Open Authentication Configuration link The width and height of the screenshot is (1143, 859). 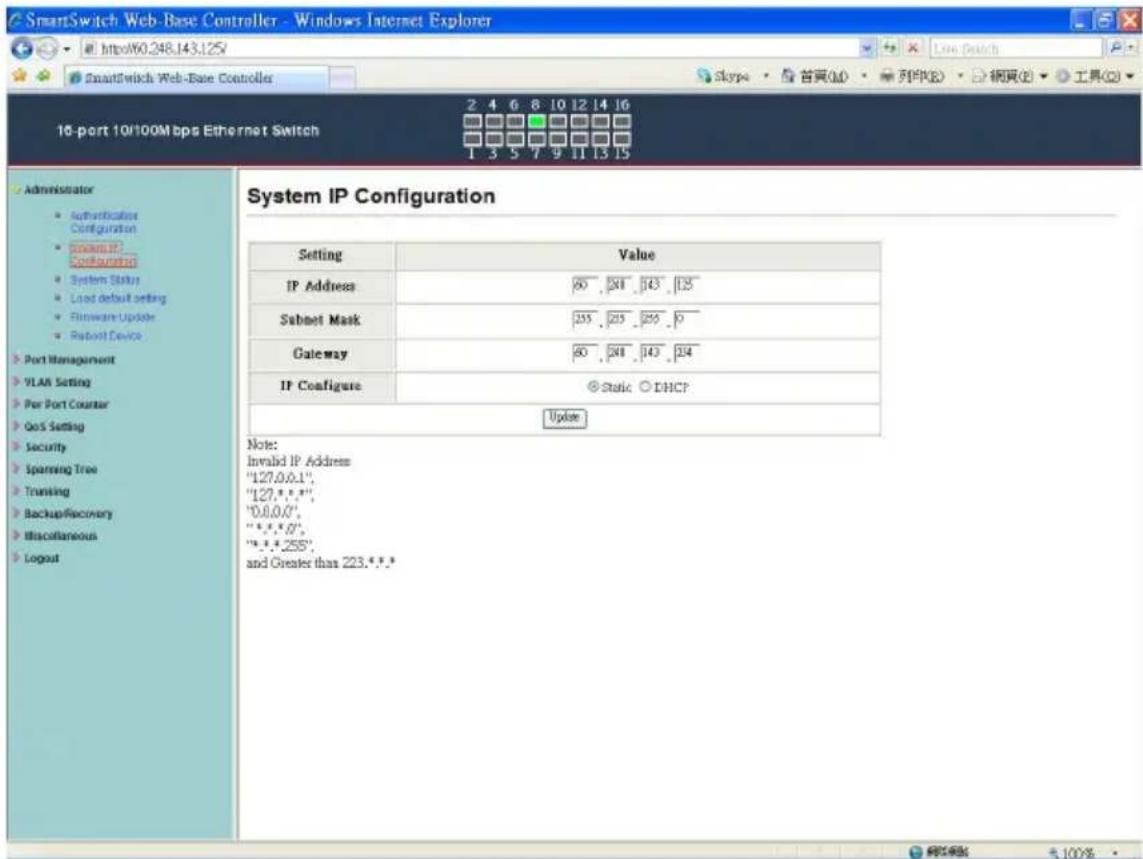click(x=104, y=222)
